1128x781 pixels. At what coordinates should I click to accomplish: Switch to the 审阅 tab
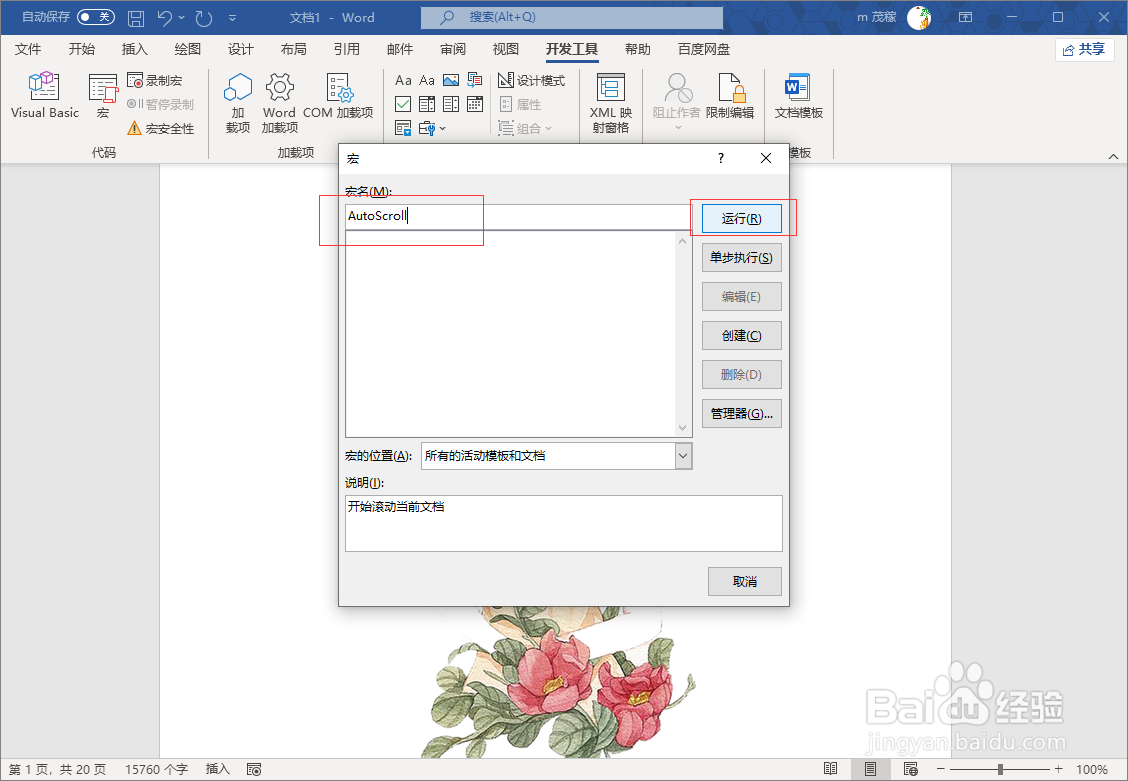tap(452, 49)
